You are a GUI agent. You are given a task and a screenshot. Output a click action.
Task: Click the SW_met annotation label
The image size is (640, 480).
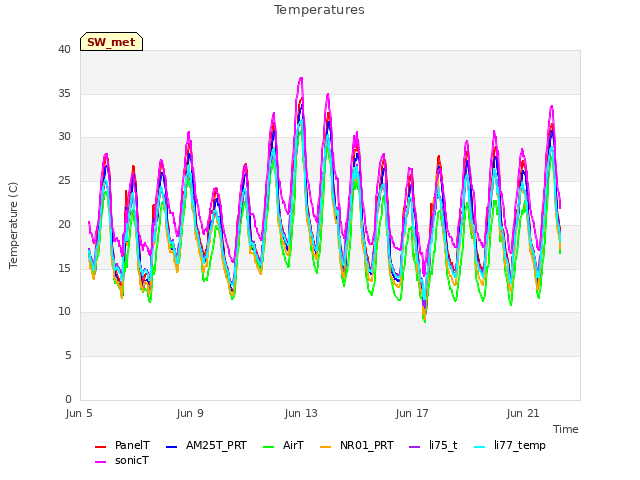pos(111,42)
